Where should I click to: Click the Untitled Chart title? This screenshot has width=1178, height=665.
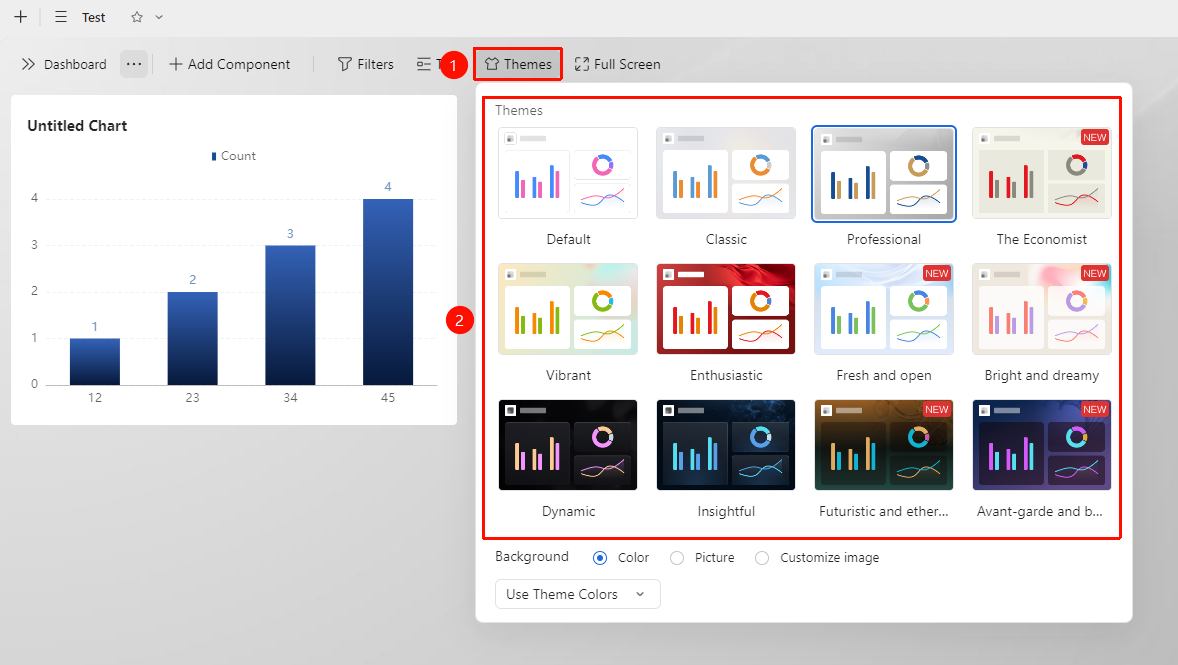click(77, 125)
